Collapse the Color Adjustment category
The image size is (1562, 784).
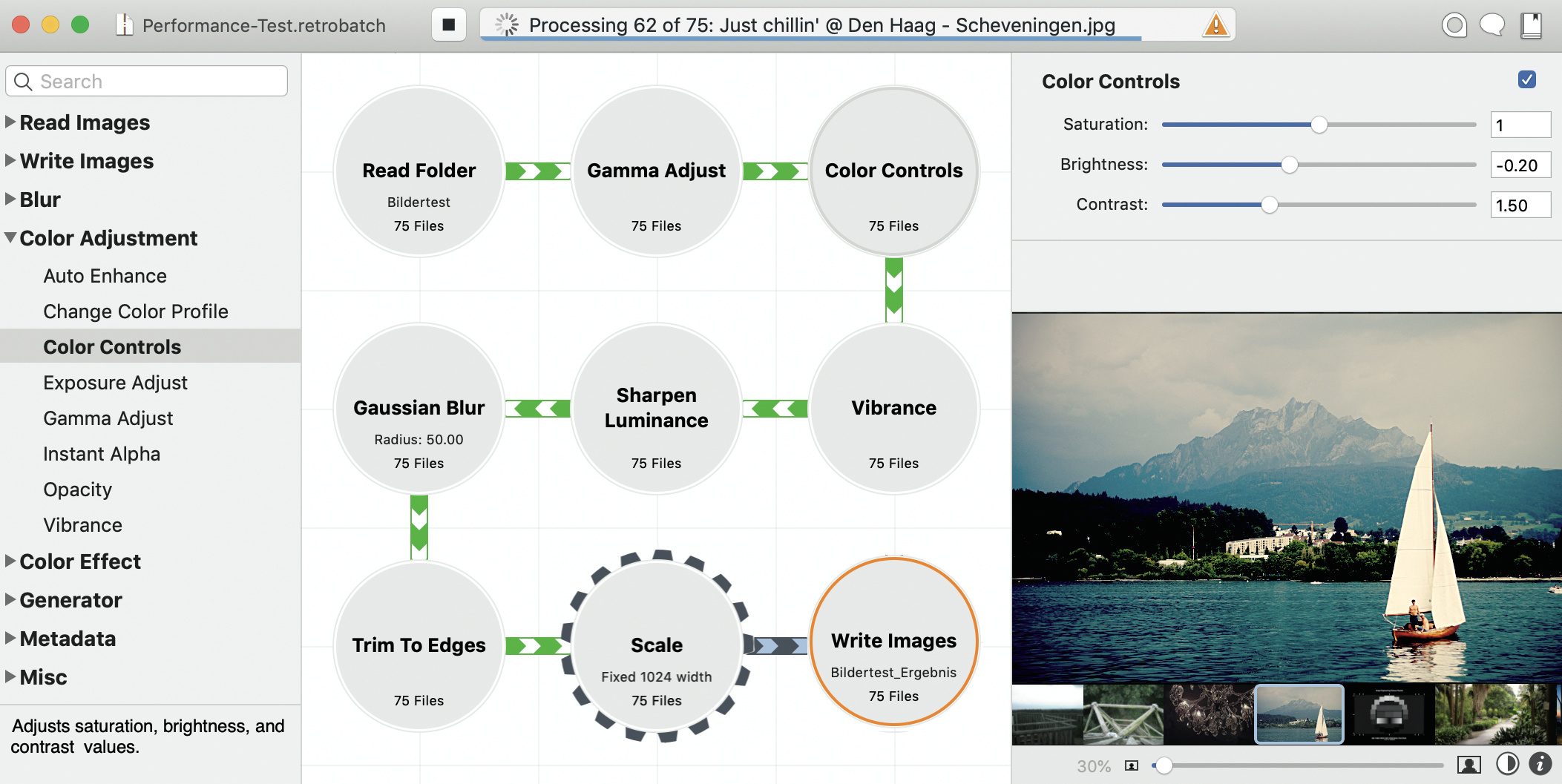10,238
